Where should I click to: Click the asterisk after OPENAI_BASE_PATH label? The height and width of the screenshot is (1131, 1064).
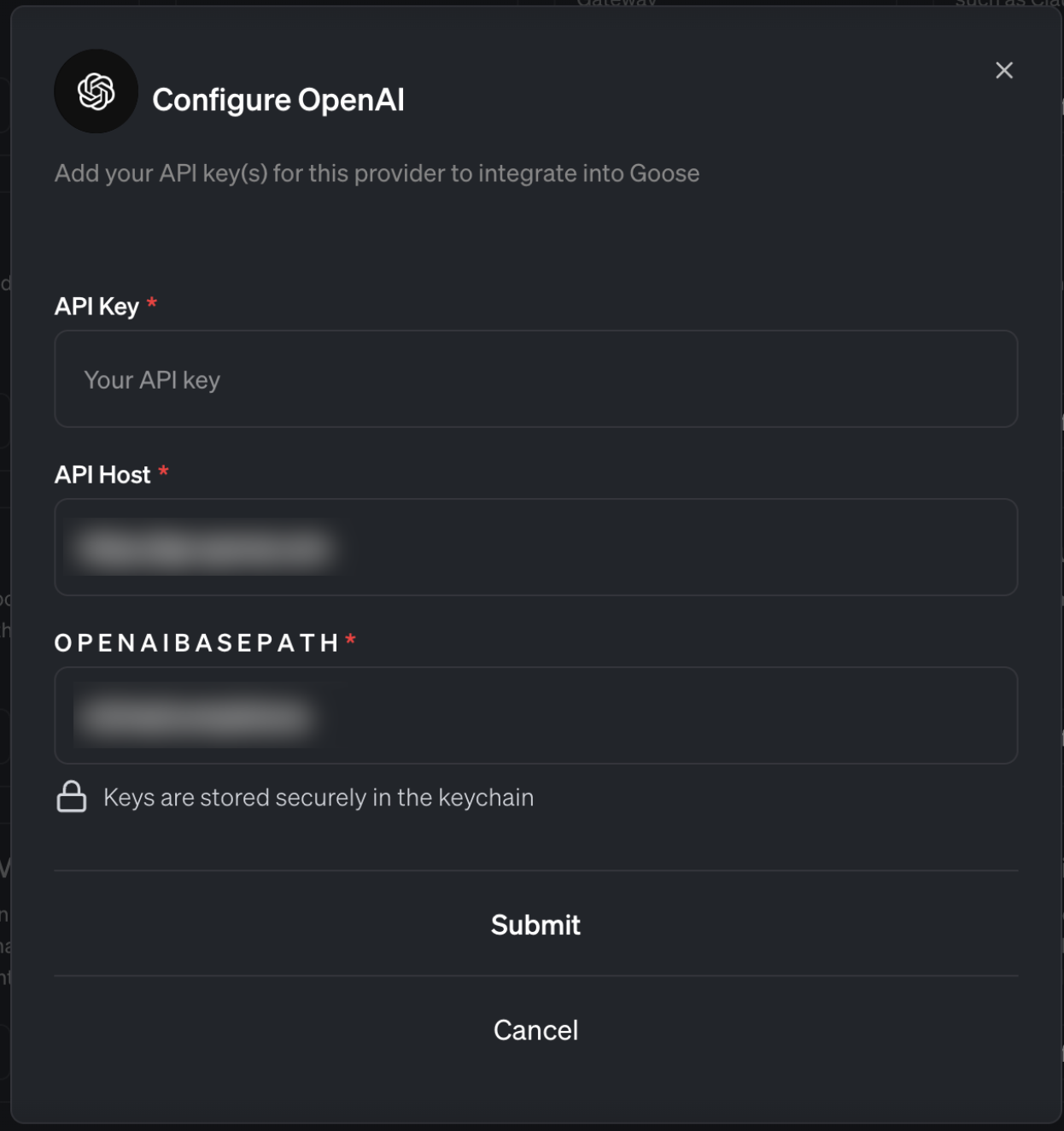pos(353,637)
